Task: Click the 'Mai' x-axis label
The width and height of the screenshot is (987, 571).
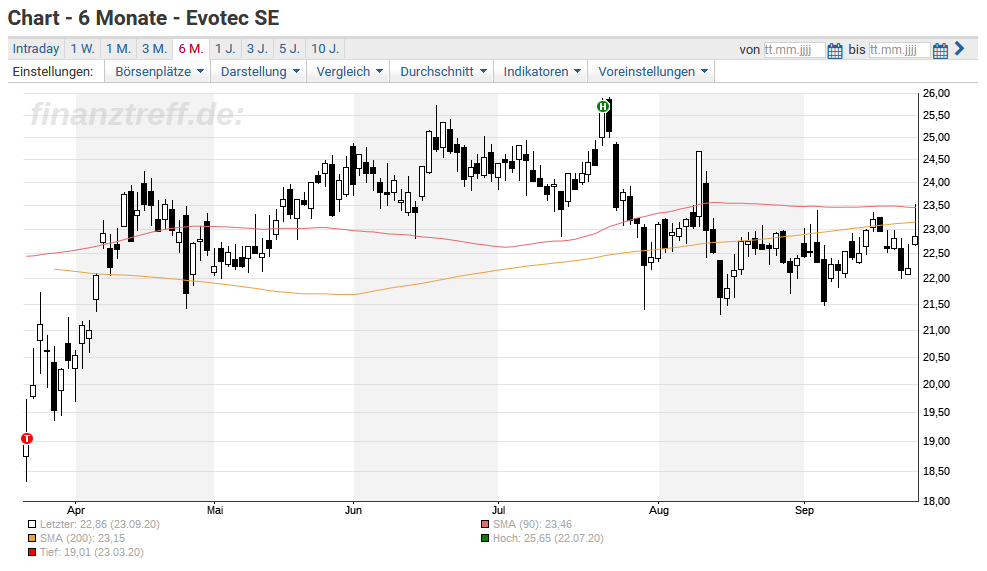Action: point(215,510)
